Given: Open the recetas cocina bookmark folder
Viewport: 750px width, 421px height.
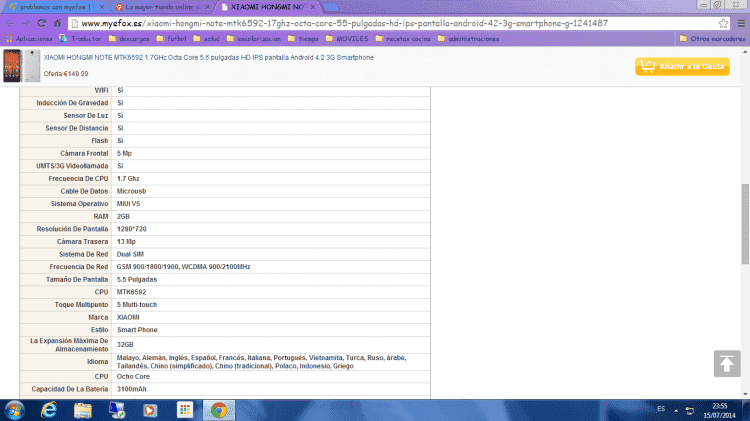Looking at the screenshot, I should [403, 39].
